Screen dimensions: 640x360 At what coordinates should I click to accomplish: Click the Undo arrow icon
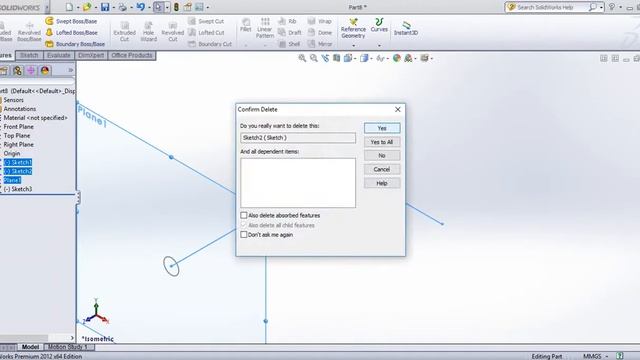pyautogui.click(x=141, y=7)
